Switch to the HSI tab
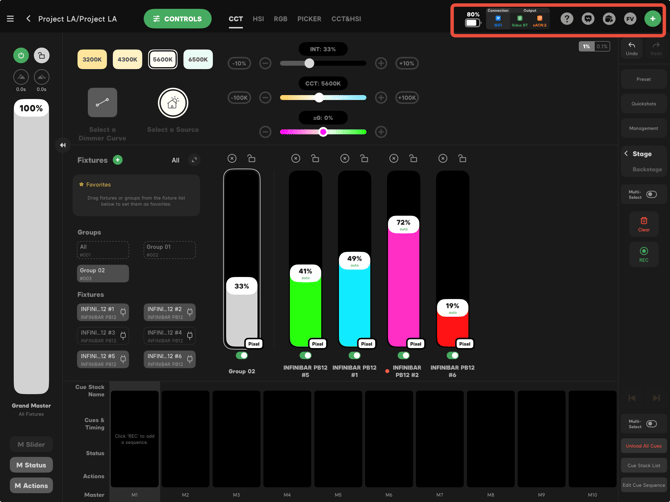 click(x=258, y=19)
